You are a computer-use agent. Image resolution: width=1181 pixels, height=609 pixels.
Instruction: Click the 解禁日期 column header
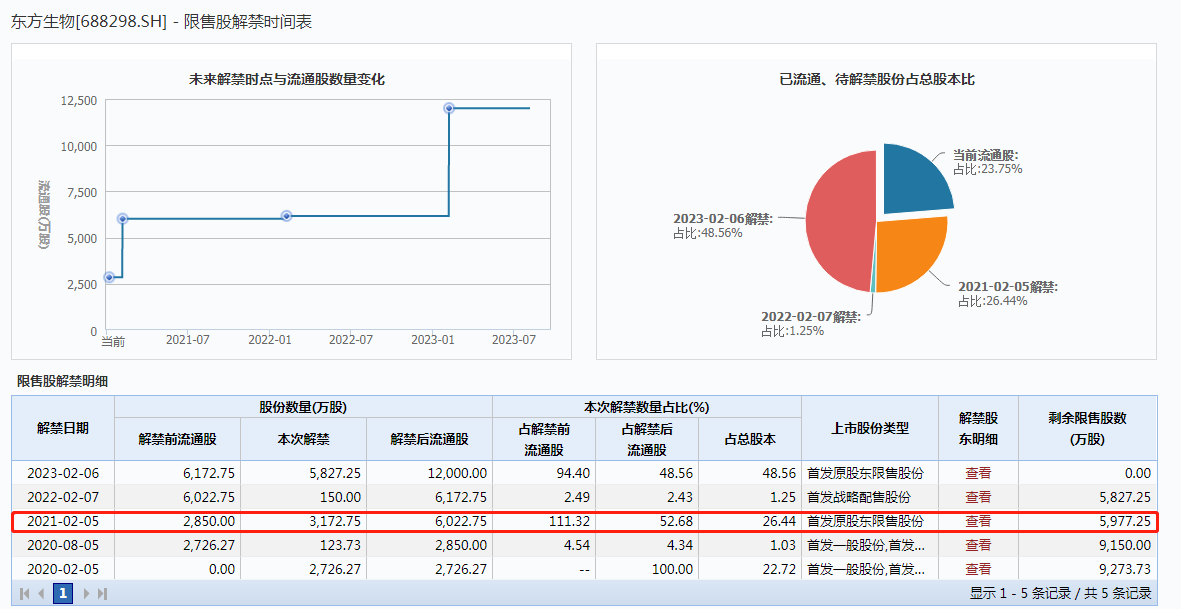63,428
